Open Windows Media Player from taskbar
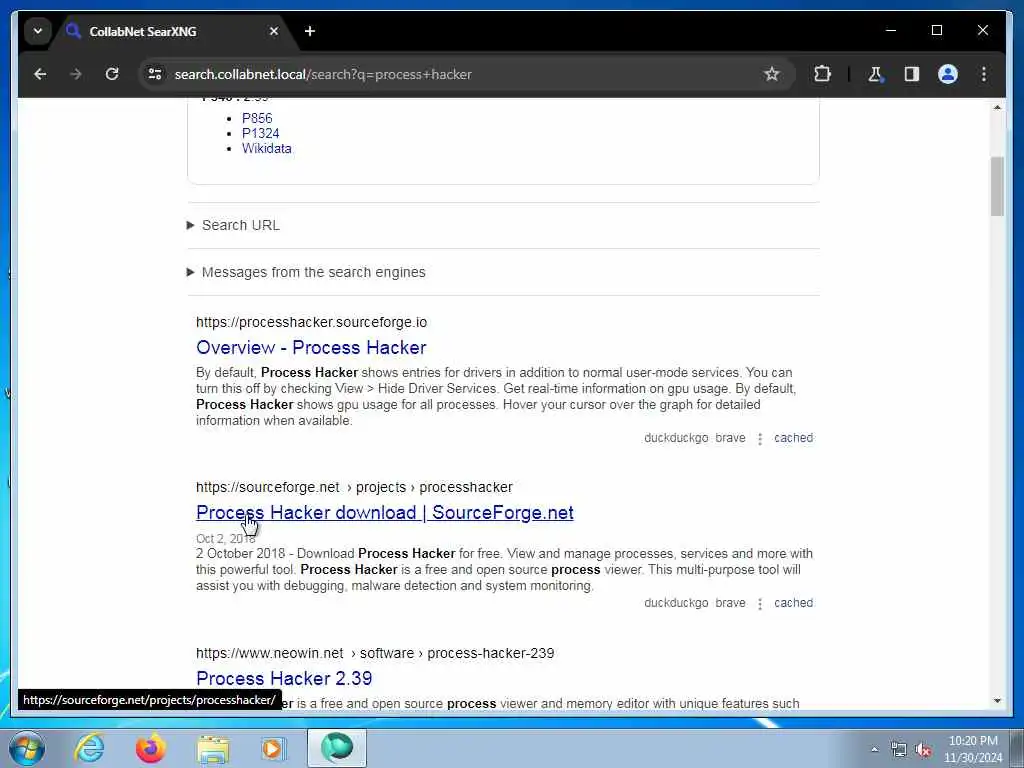Image resolution: width=1024 pixels, height=768 pixels. tap(274, 748)
